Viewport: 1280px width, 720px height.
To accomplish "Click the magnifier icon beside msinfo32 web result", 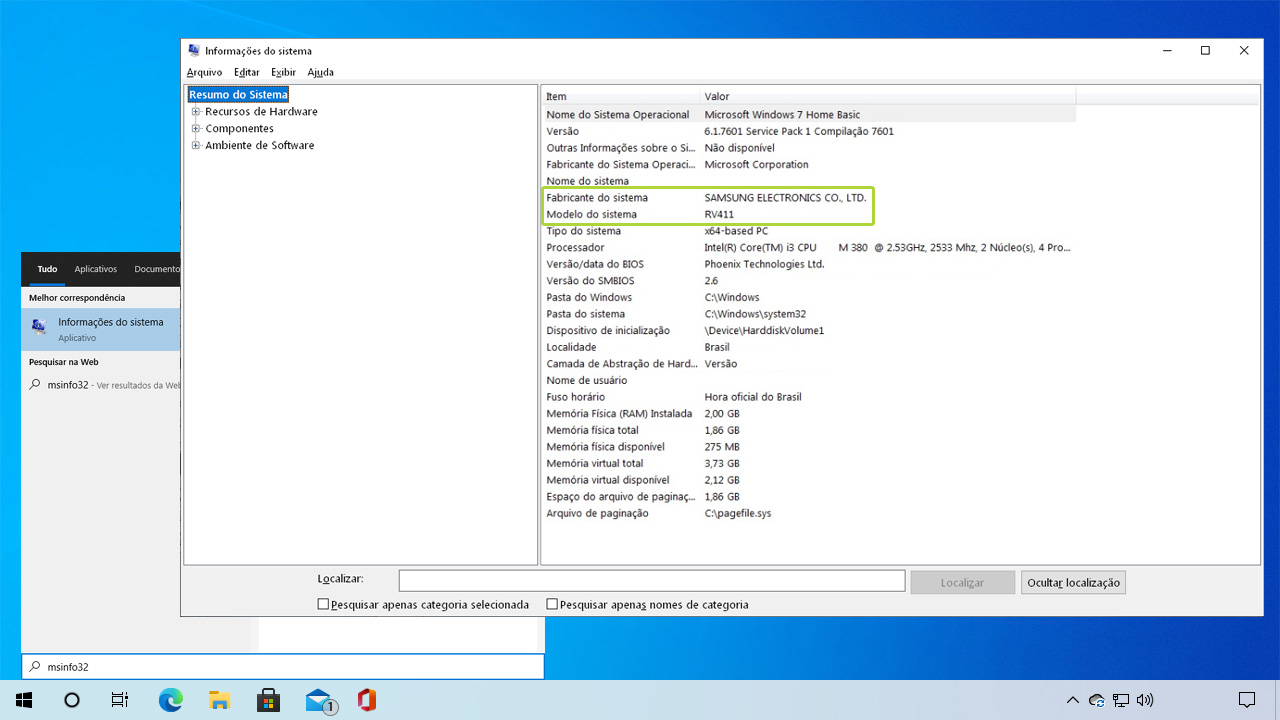I will tap(35, 384).
